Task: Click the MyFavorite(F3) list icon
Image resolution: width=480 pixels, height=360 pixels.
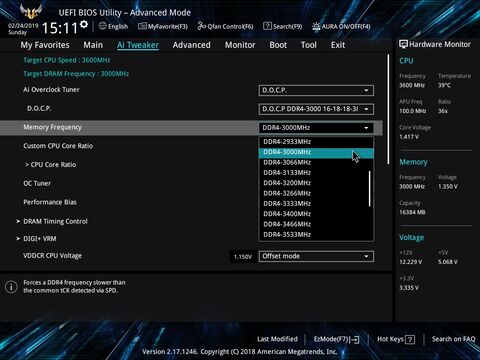Action: pos(142,26)
